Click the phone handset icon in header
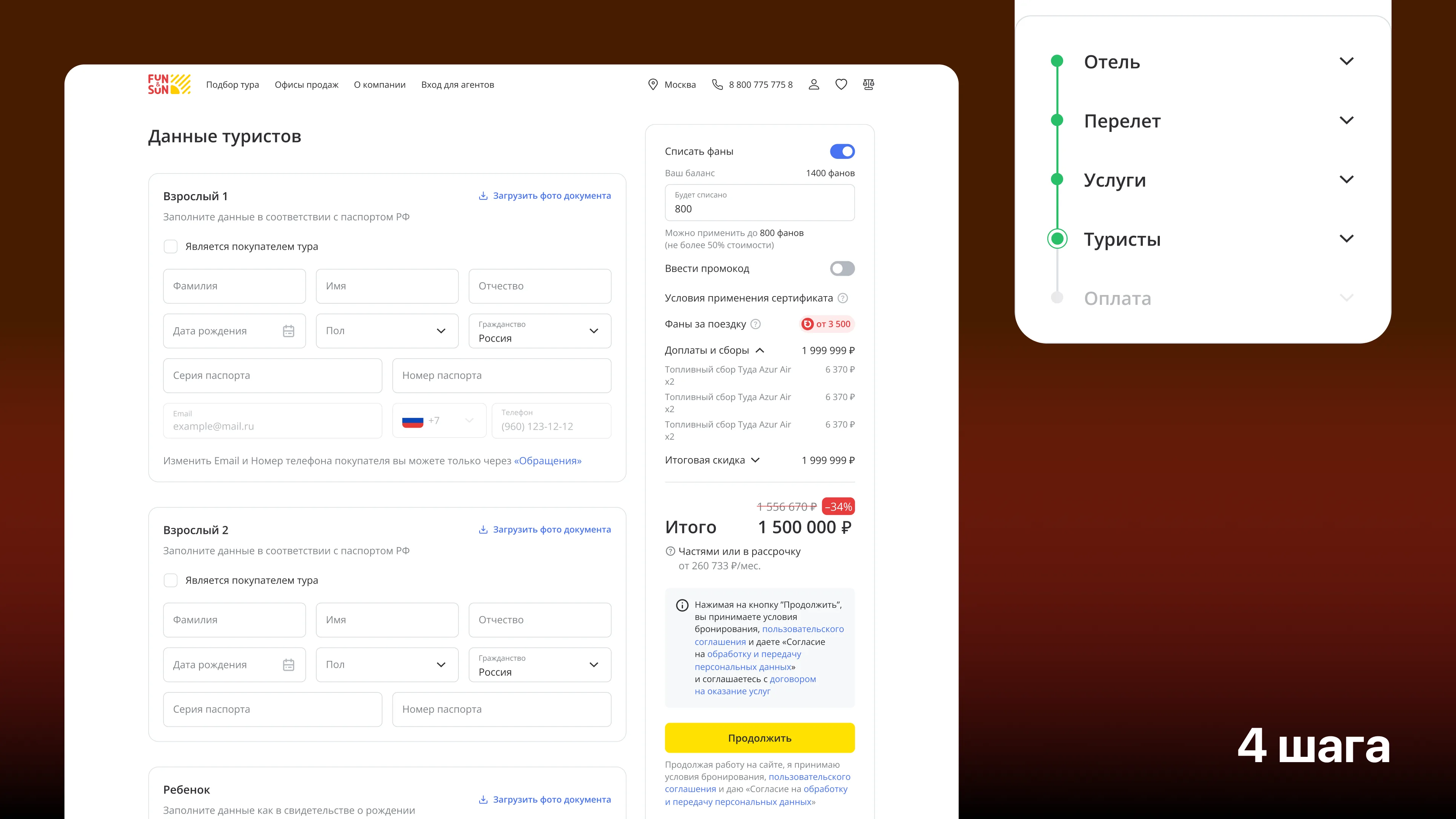The image size is (1456, 819). pyautogui.click(x=717, y=84)
